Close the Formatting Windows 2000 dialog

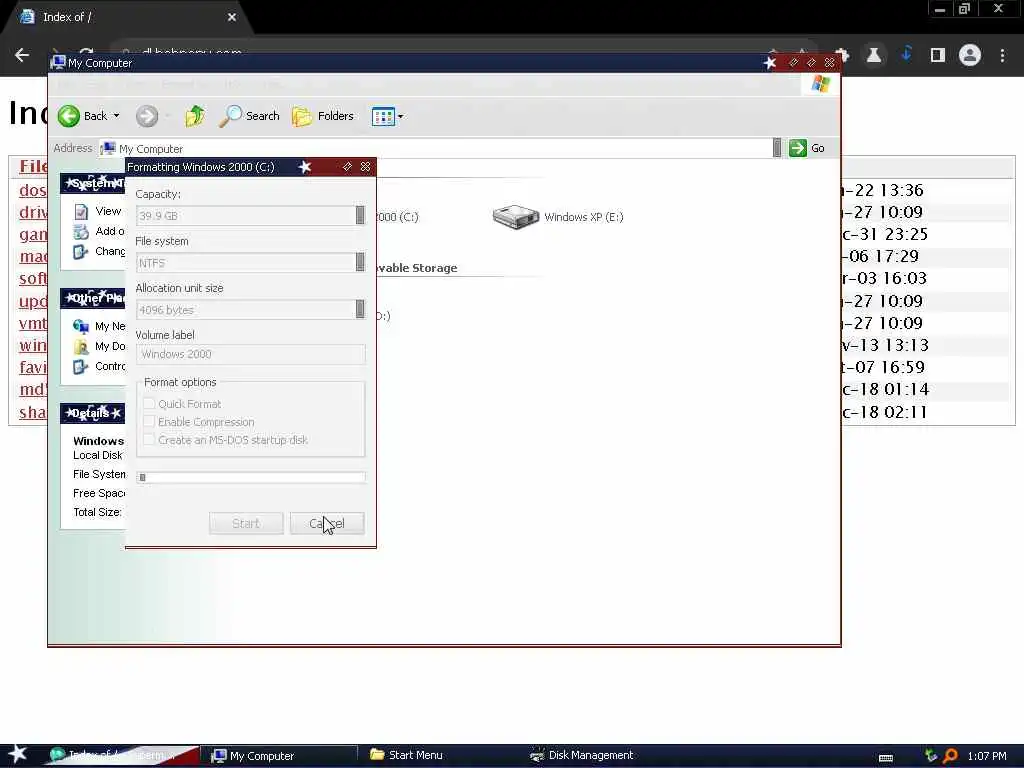pos(366,167)
